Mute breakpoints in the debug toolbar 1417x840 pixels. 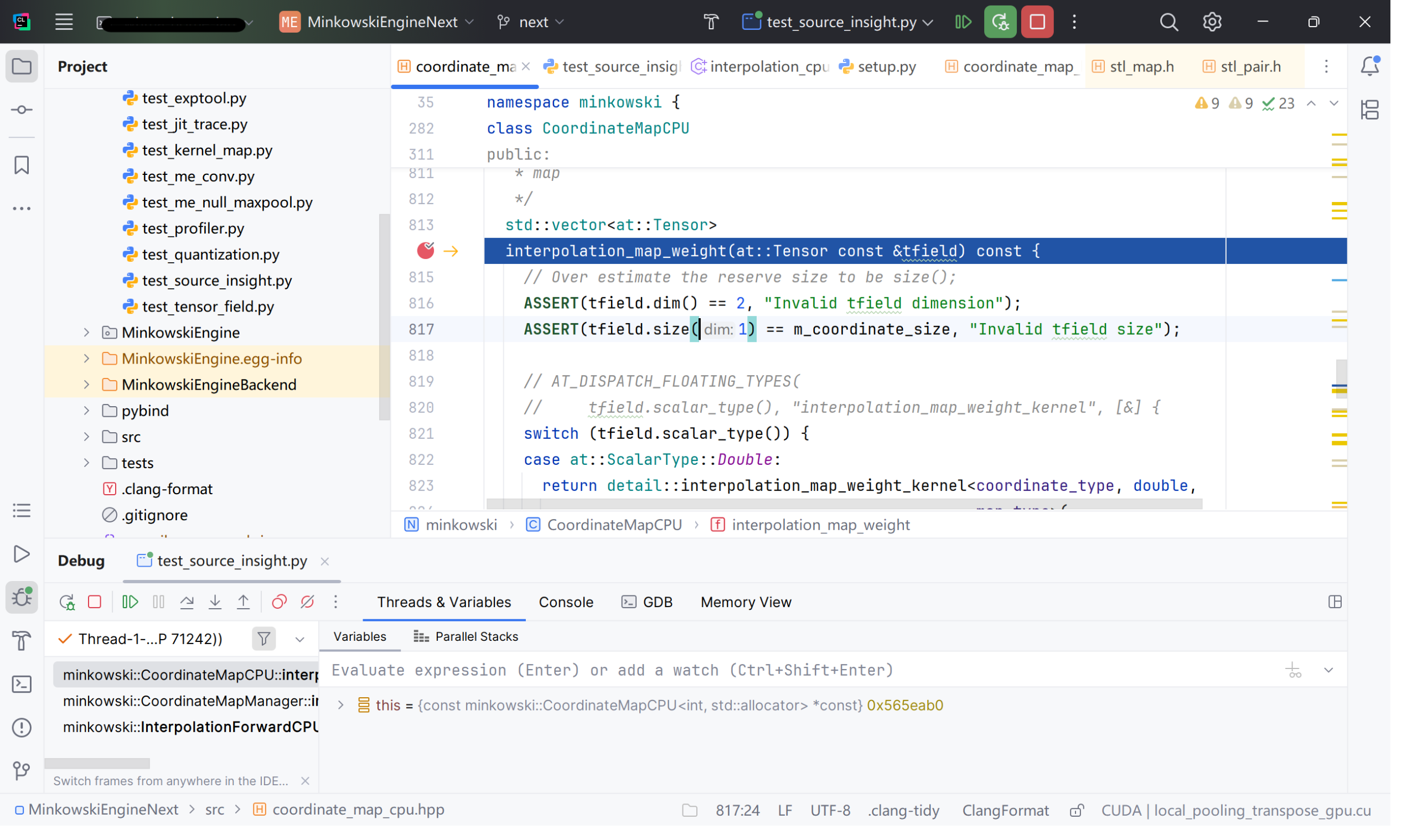point(307,602)
